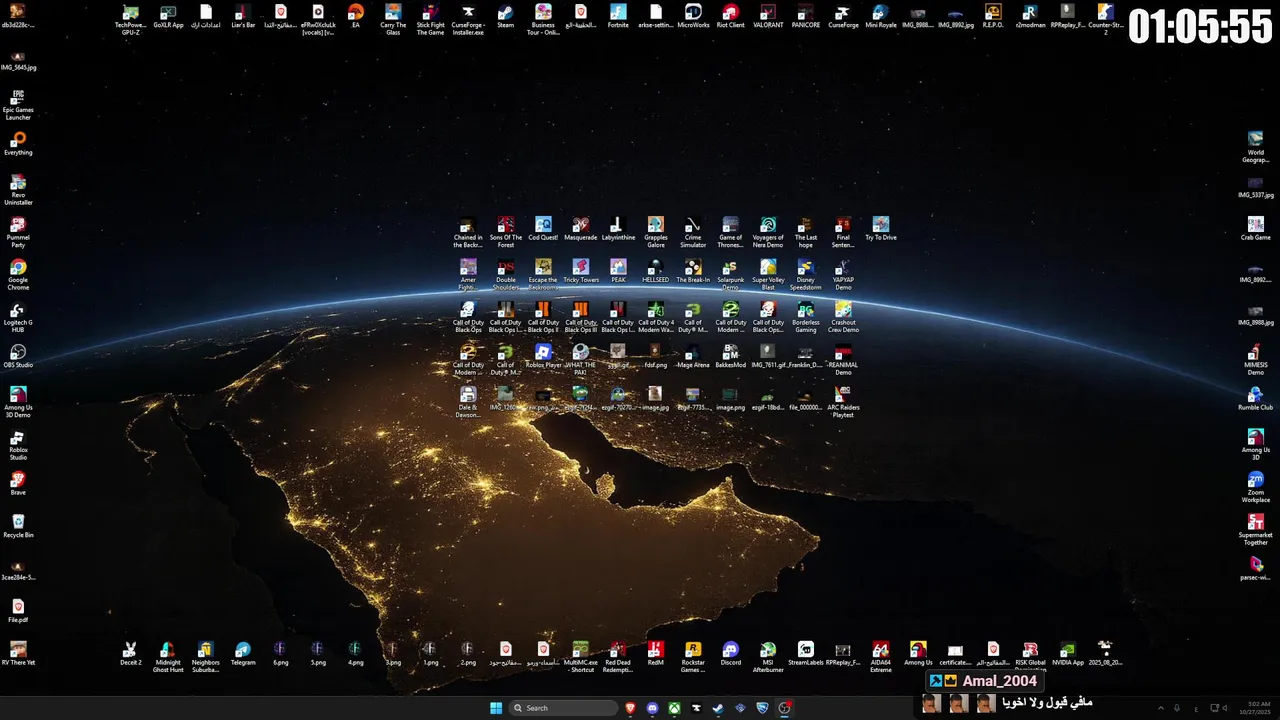Screen dimensions: 1280x720
Task: Launch Fortnite from the desktop
Action: 618,16
